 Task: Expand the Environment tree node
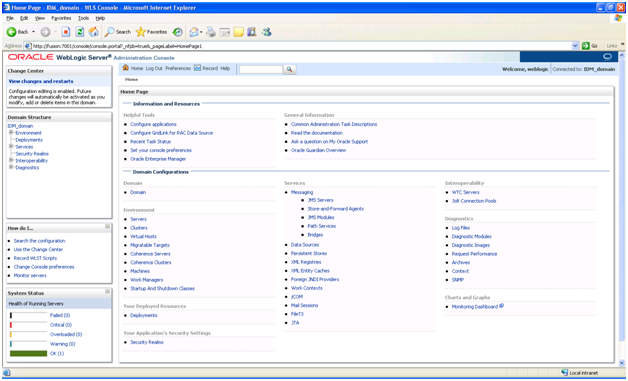(x=11, y=133)
